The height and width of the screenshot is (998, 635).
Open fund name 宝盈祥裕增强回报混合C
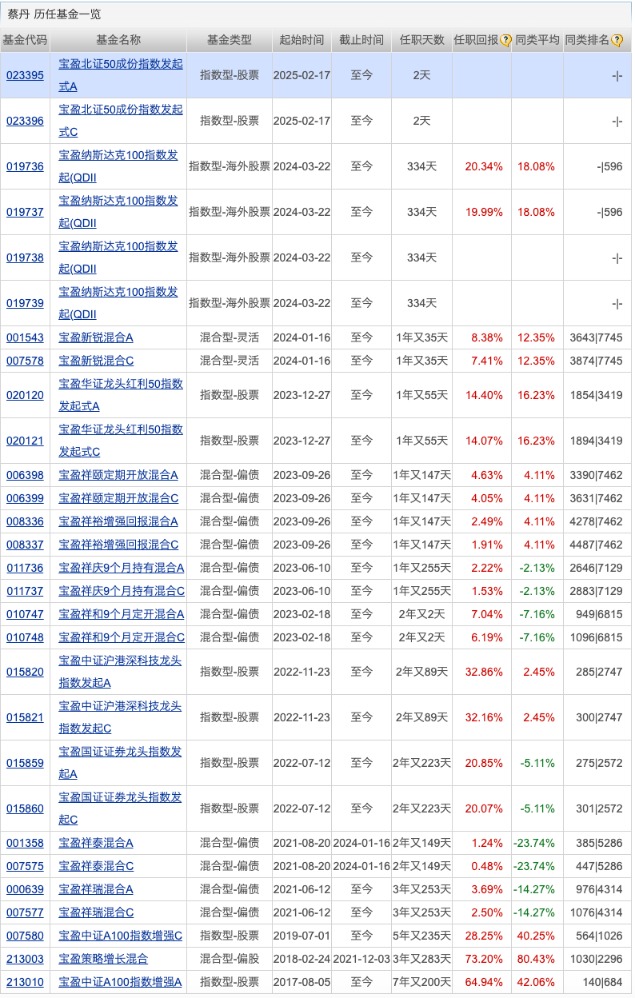(x=118, y=545)
